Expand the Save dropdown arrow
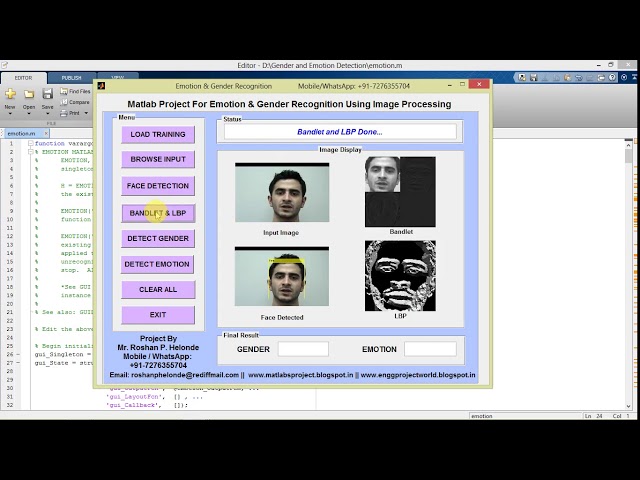640x480 pixels. pyautogui.click(x=47, y=114)
